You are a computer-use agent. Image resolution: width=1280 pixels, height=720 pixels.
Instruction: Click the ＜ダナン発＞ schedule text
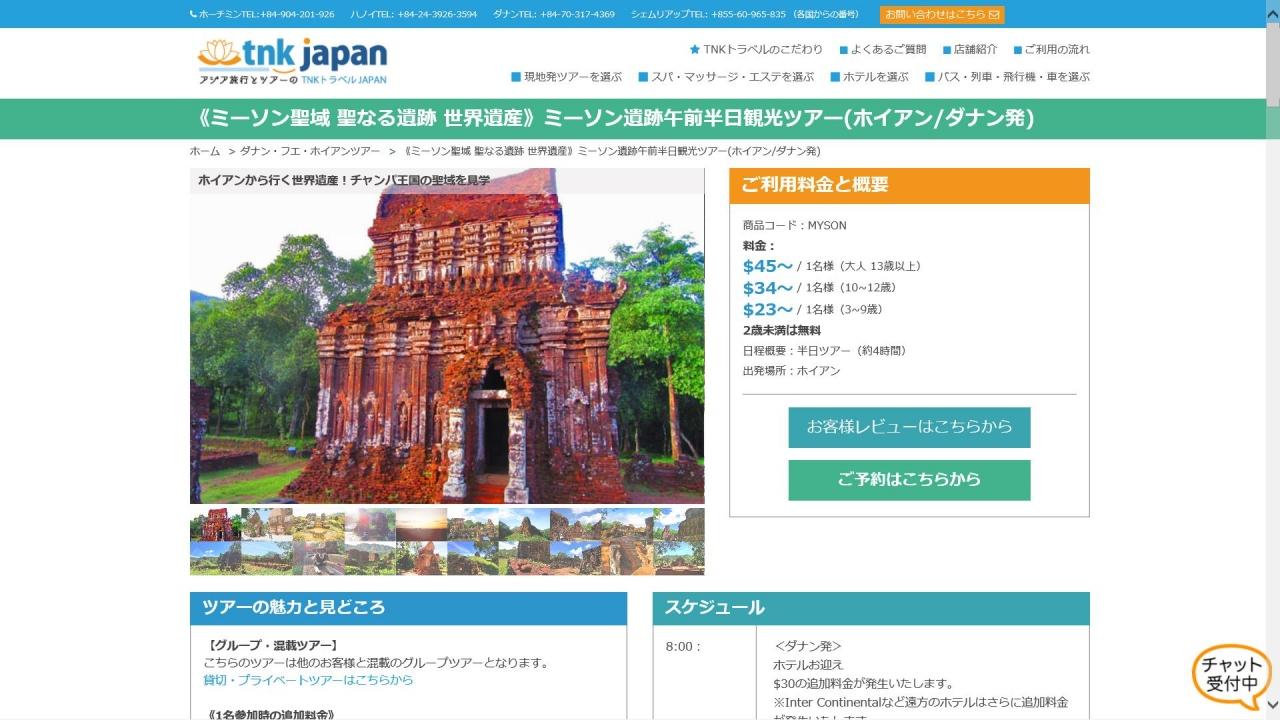[x=808, y=647]
